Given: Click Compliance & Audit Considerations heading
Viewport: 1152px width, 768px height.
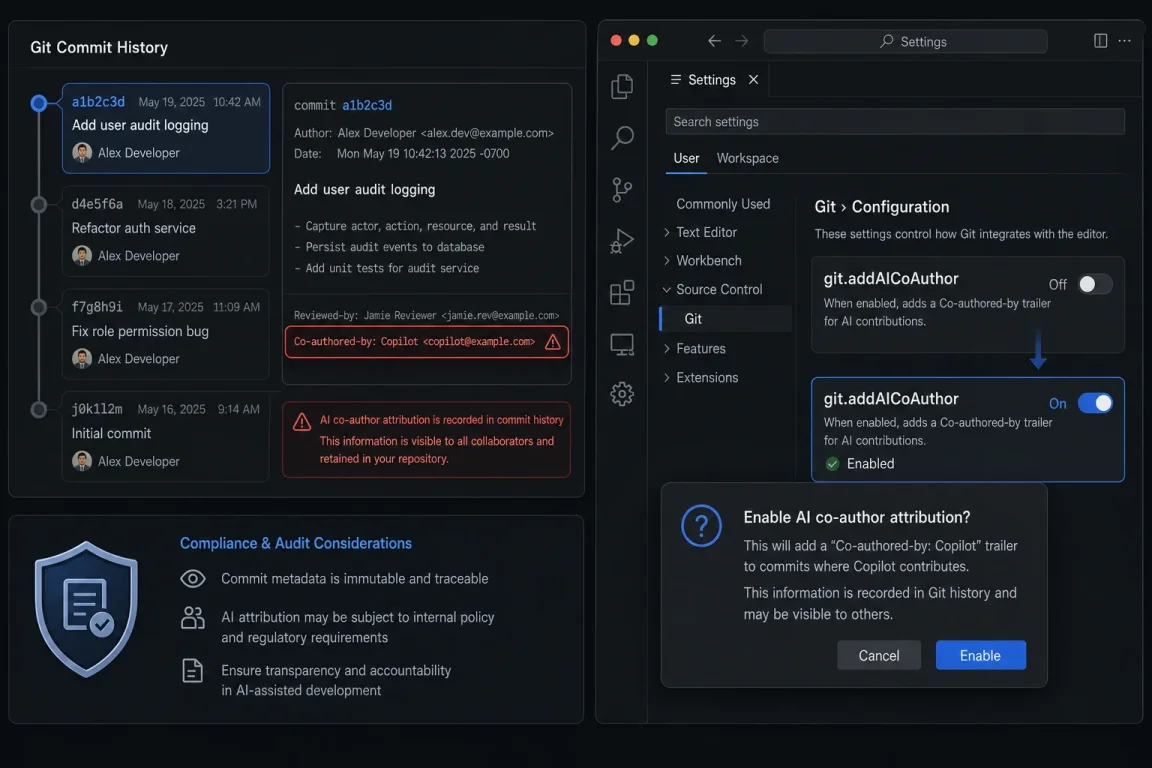Looking at the screenshot, I should (295, 543).
